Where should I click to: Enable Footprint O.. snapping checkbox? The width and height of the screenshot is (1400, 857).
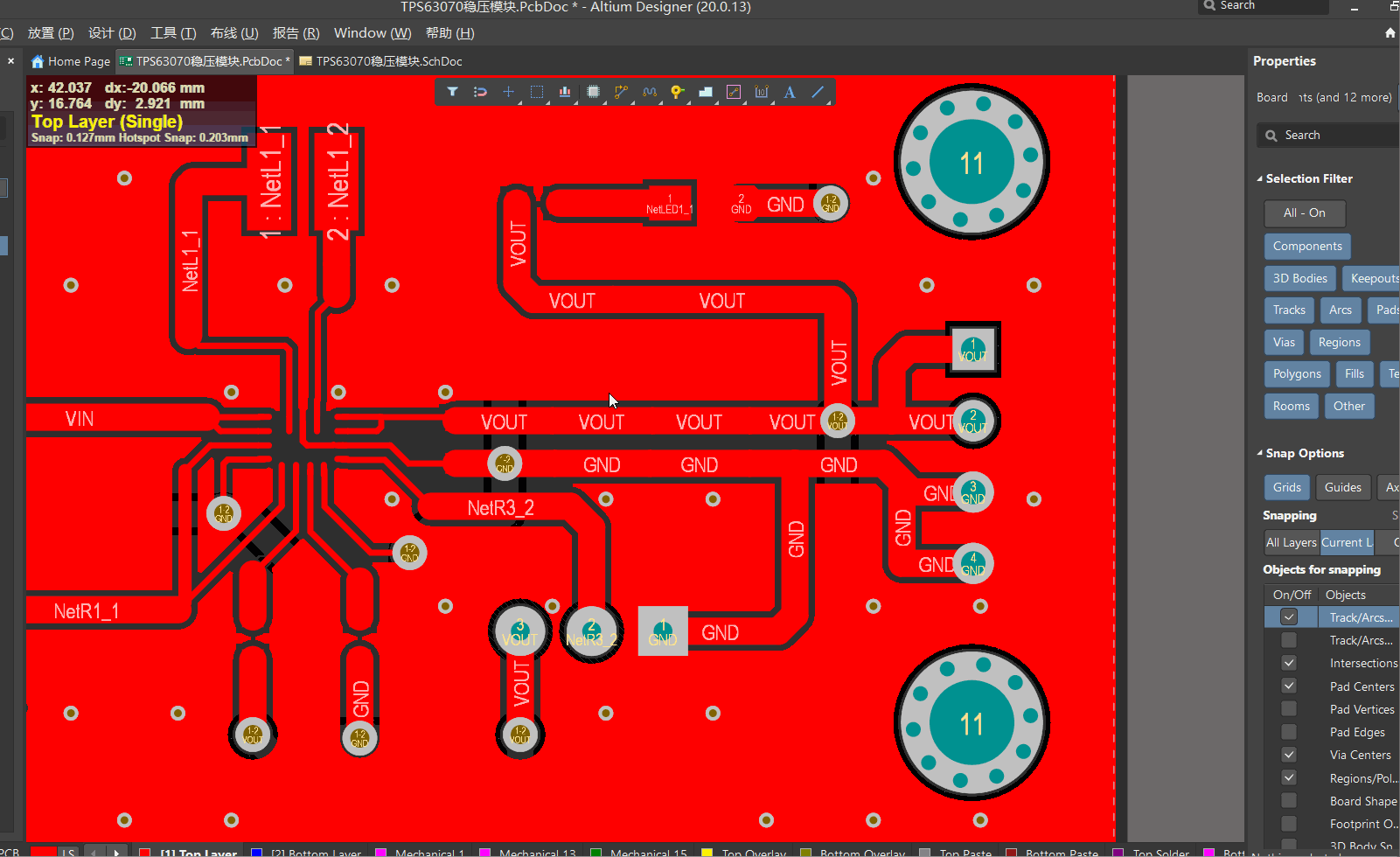coord(1289,823)
